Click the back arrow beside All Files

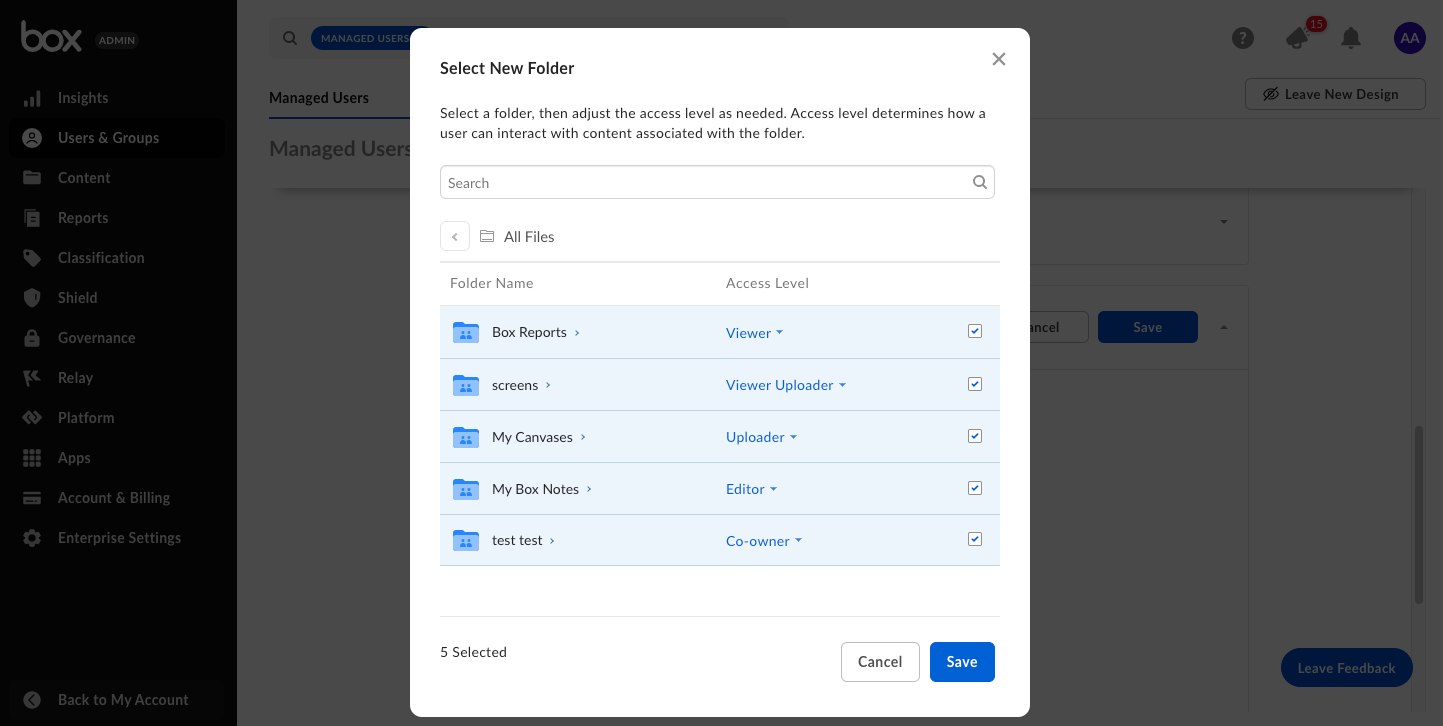tap(455, 237)
